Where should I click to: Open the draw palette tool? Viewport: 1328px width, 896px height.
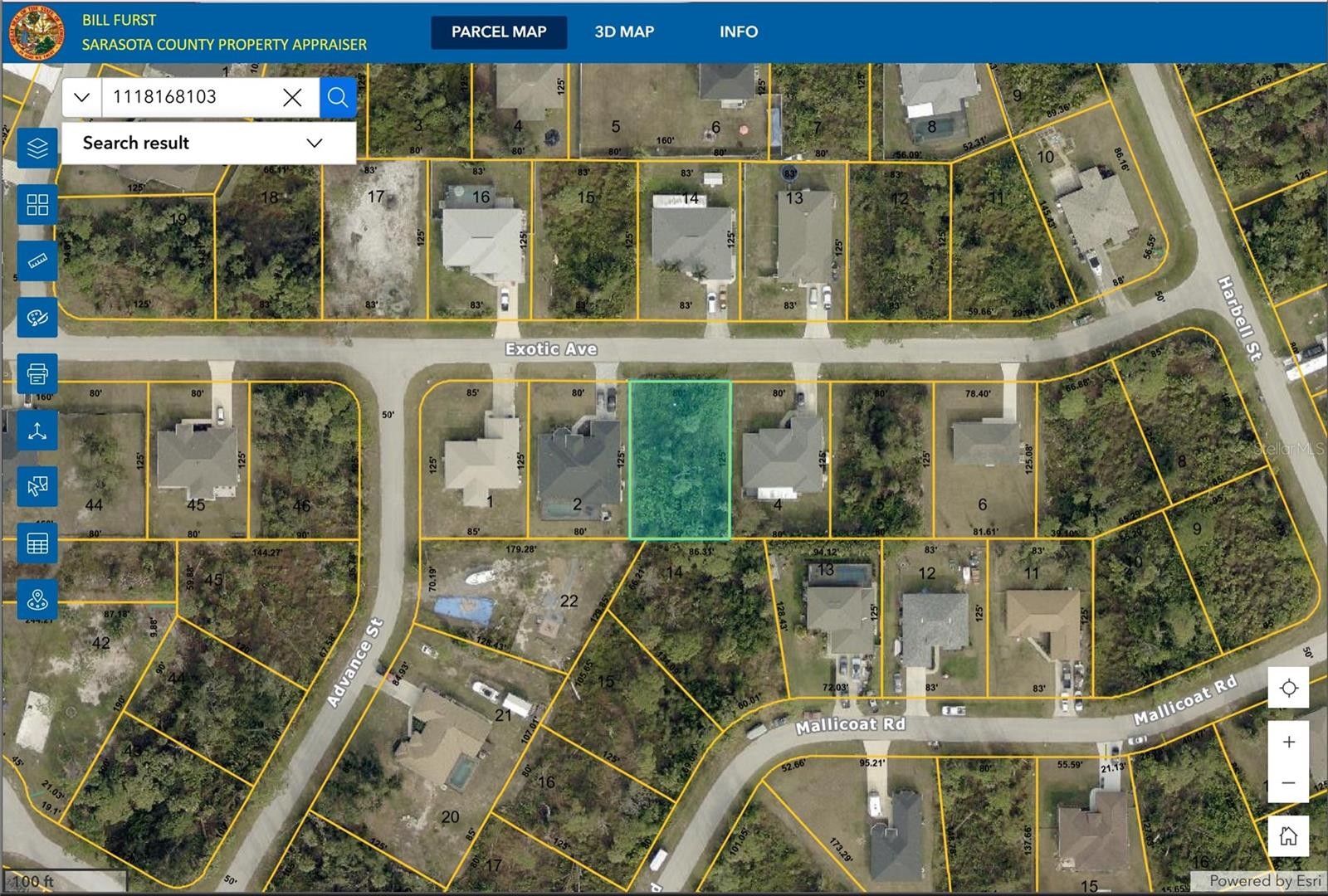point(37,318)
